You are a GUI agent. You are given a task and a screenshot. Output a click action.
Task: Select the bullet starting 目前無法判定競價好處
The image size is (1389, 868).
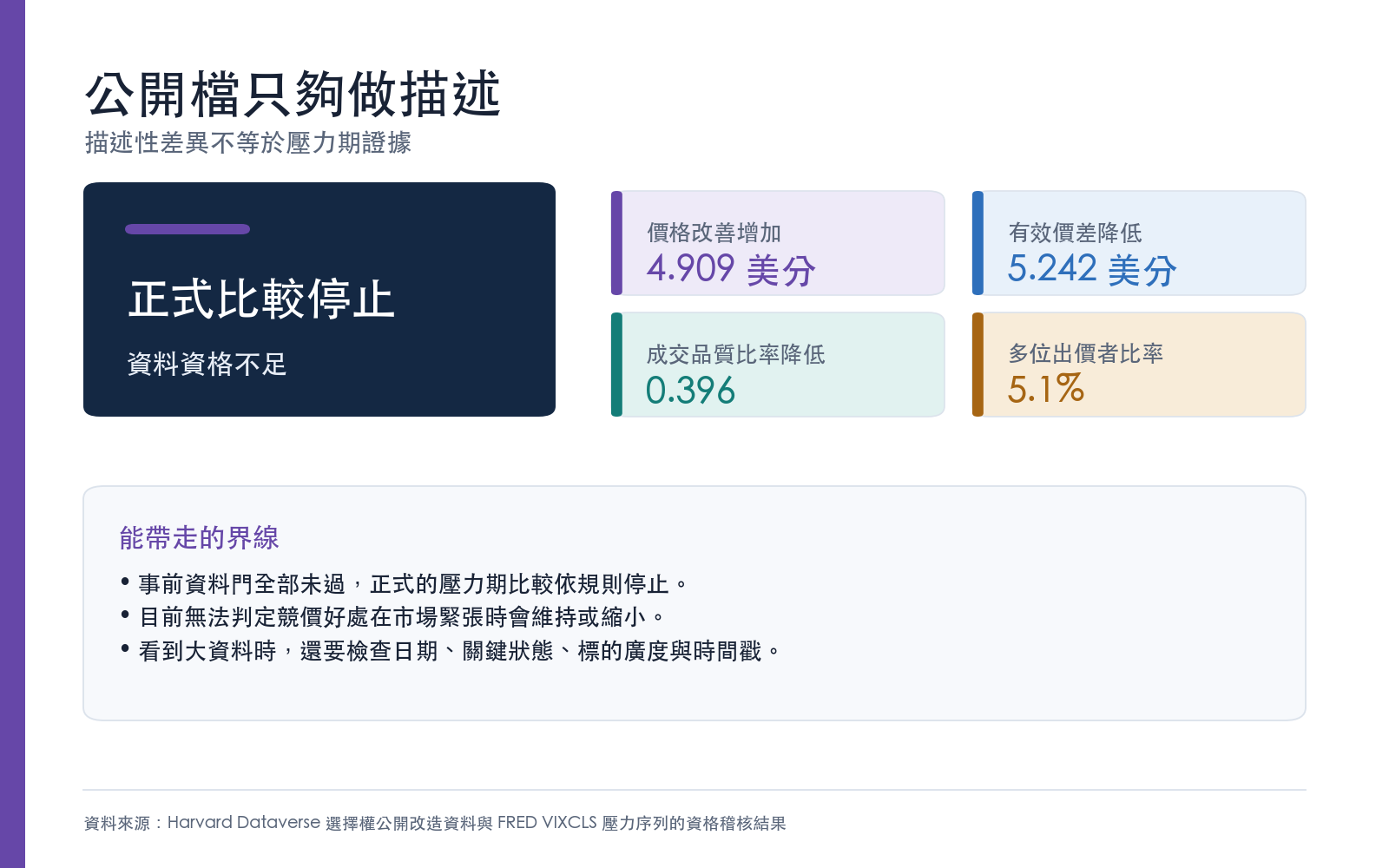point(392,617)
